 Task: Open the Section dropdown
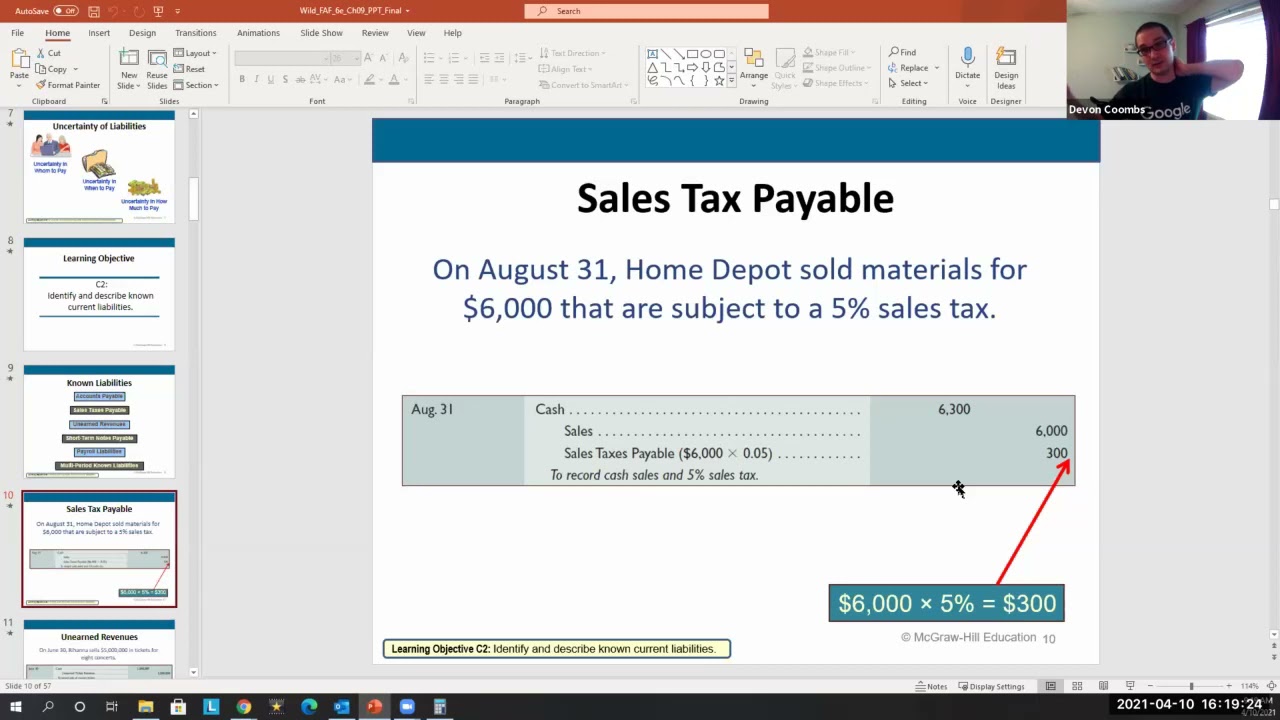197,85
